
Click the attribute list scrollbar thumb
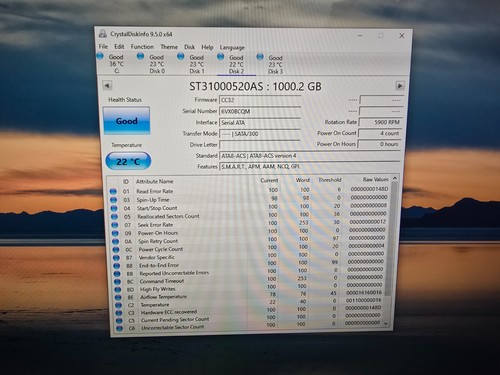pos(393,238)
